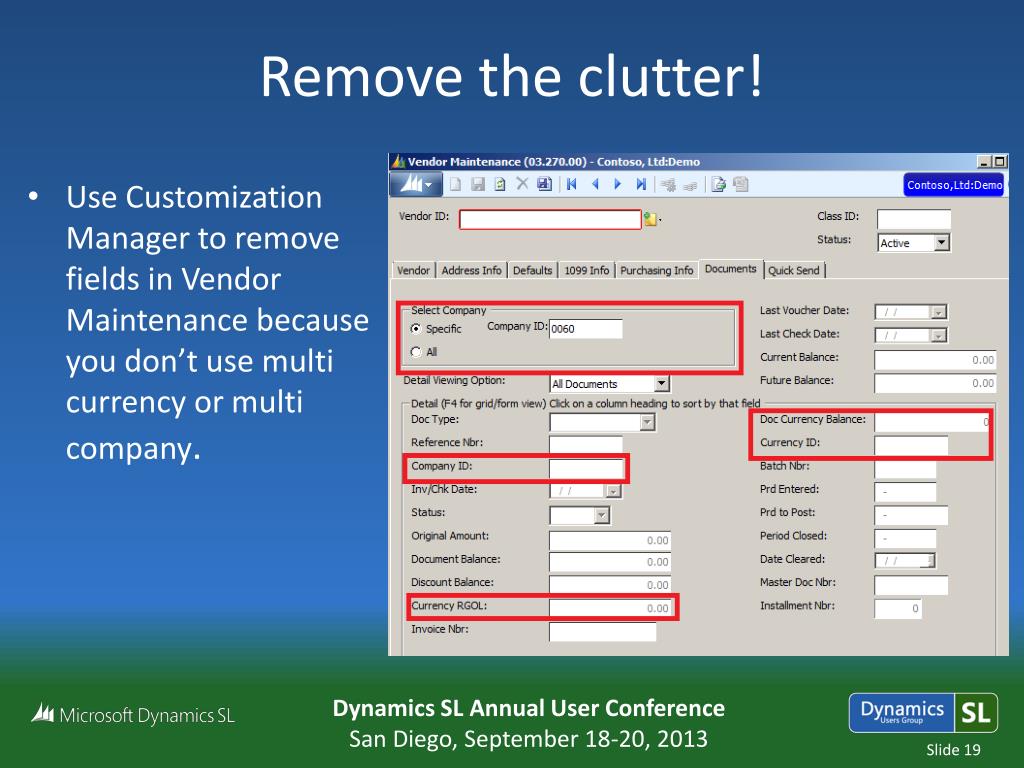Select the All companies radio button
Screen dimensions: 1024x768
[x=415, y=352]
